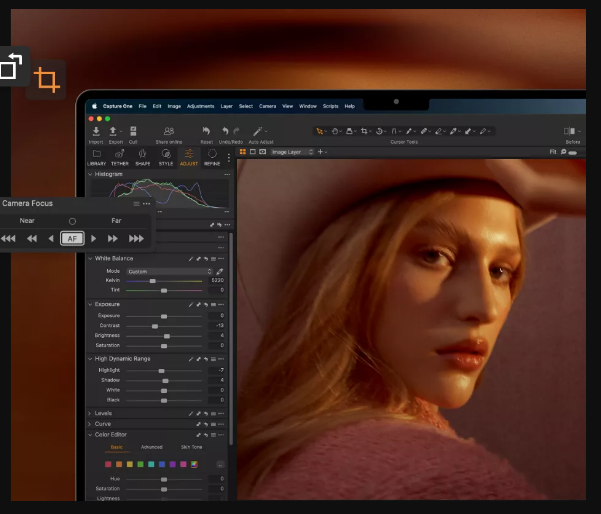Image resolution: width=601 pixels, height=514 pixels.
Task: Open the Apple menu
Action: coord(95,106)
